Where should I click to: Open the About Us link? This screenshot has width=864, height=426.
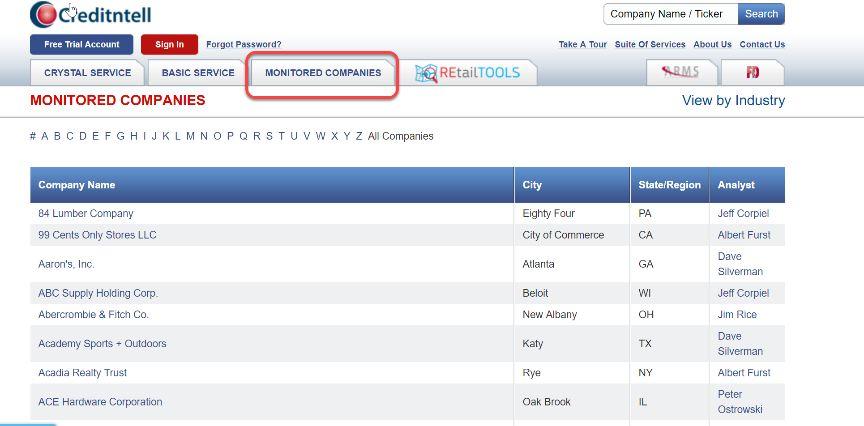tap(712, 45)
